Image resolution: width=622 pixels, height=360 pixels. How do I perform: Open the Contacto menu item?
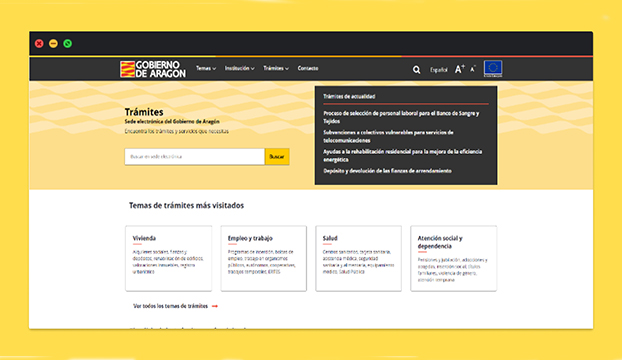click(308, 69)
